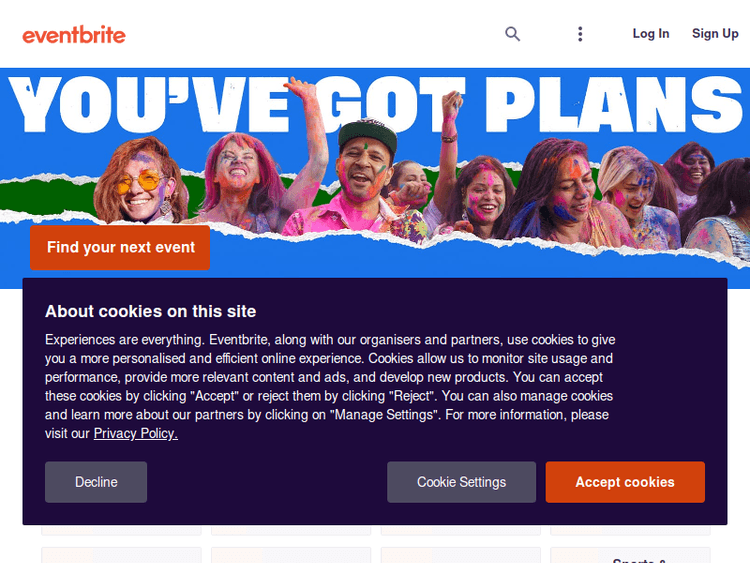This screenshot has height=563, width=750.
Task: Click the woman wearing orange sunglasses in the banner
Action: [x=142, y=185]
